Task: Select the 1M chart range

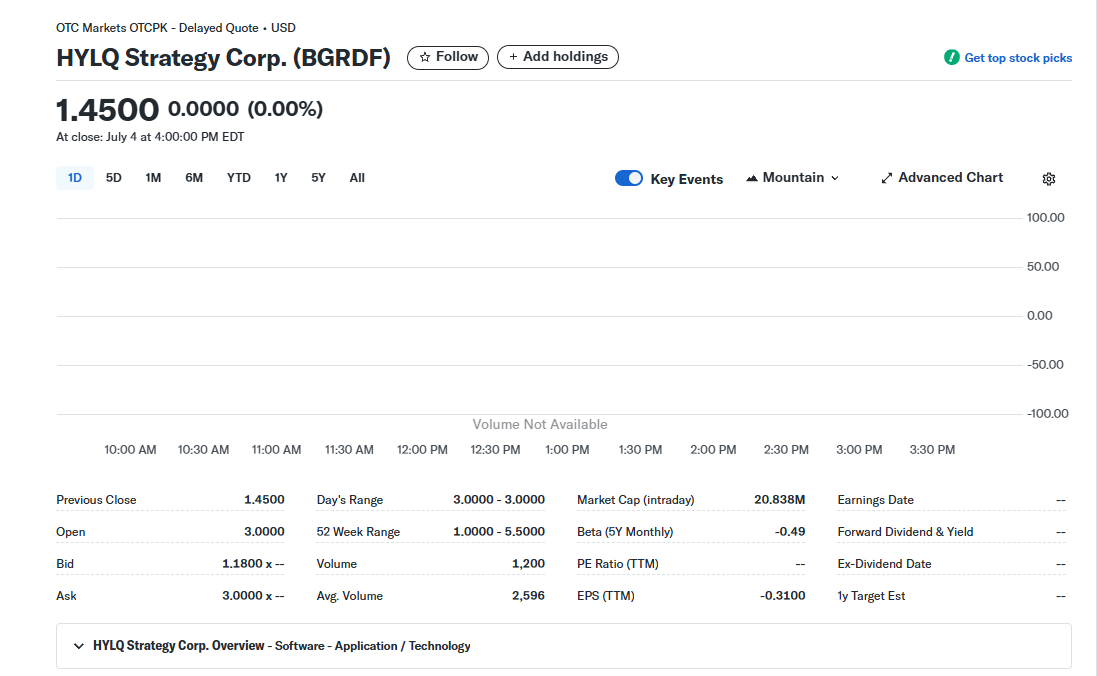Action: click(x=153, y=178)
